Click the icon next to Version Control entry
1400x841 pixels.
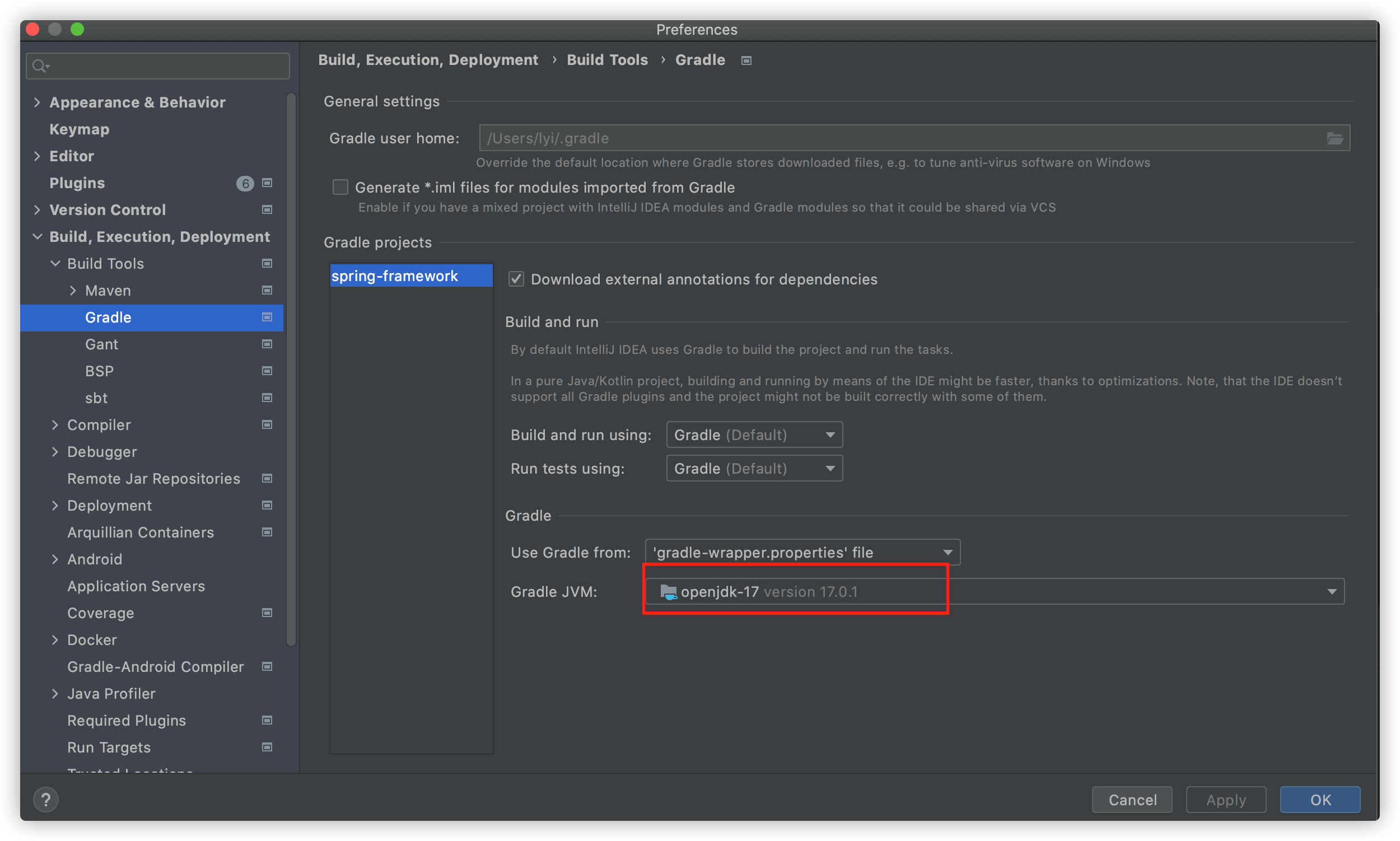click(267, 209)
